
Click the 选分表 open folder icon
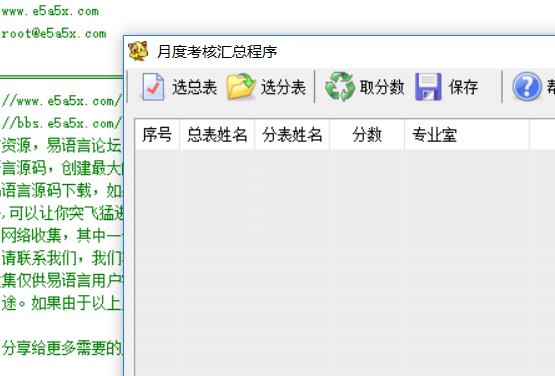[x=241, y=86]
